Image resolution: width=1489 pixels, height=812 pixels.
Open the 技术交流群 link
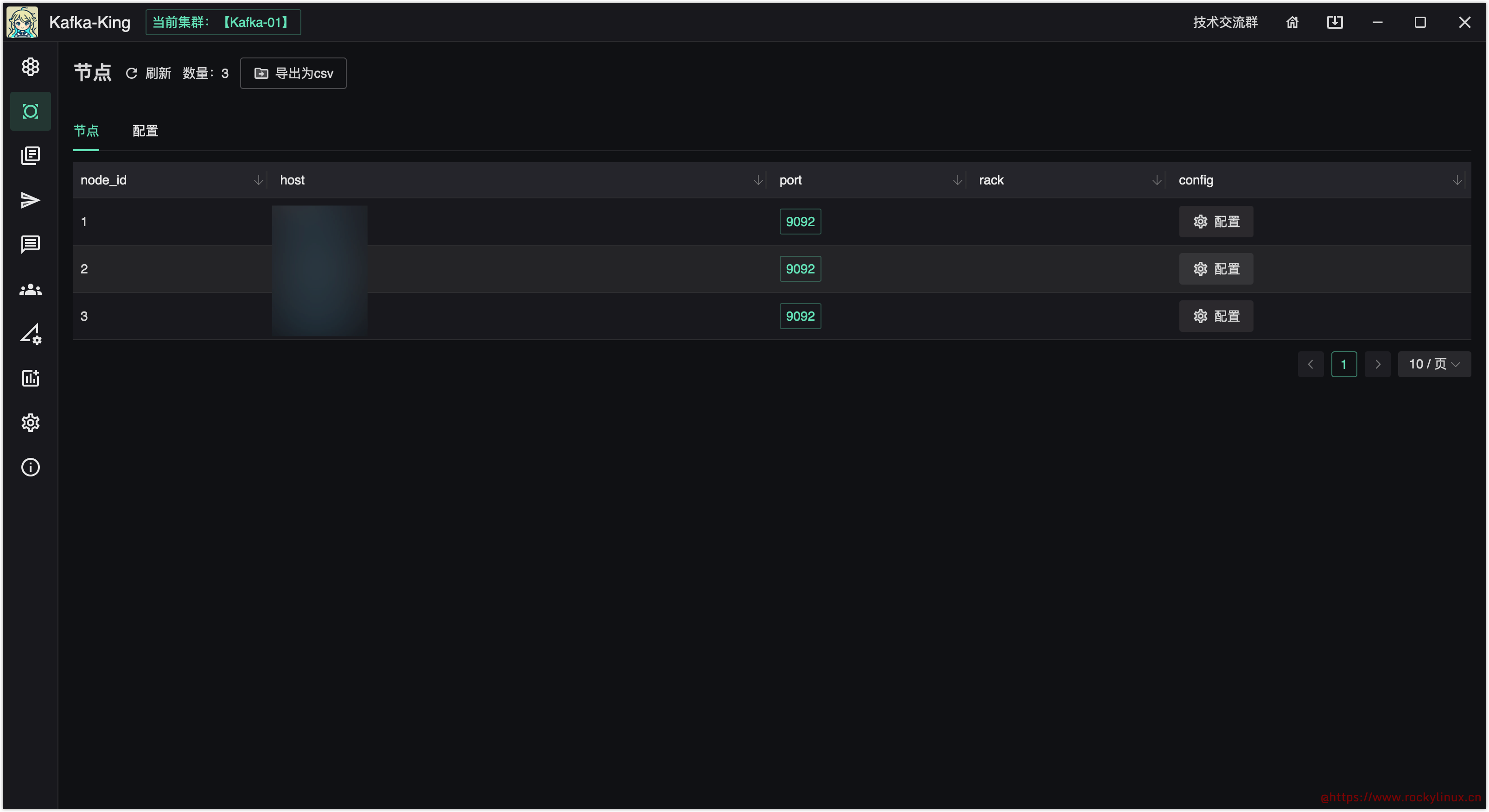(1225, 22)
